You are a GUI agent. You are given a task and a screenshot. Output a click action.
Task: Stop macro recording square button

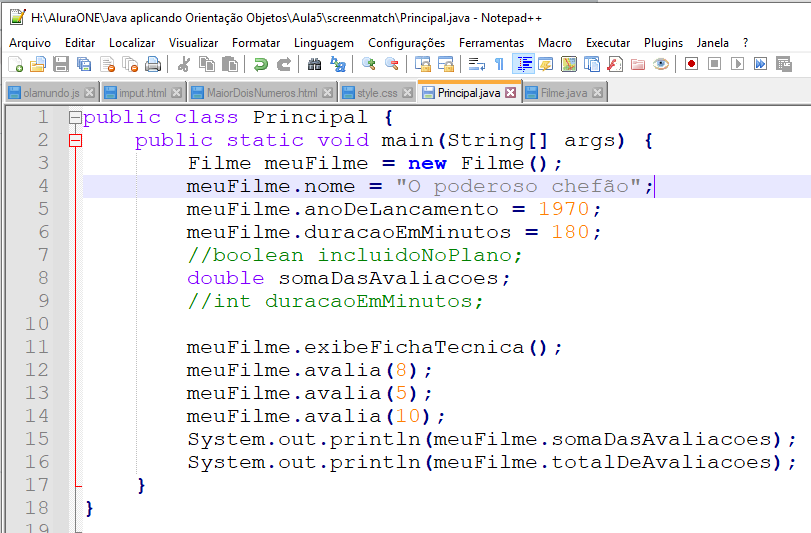pyautogui.click(x=714, y=64)
